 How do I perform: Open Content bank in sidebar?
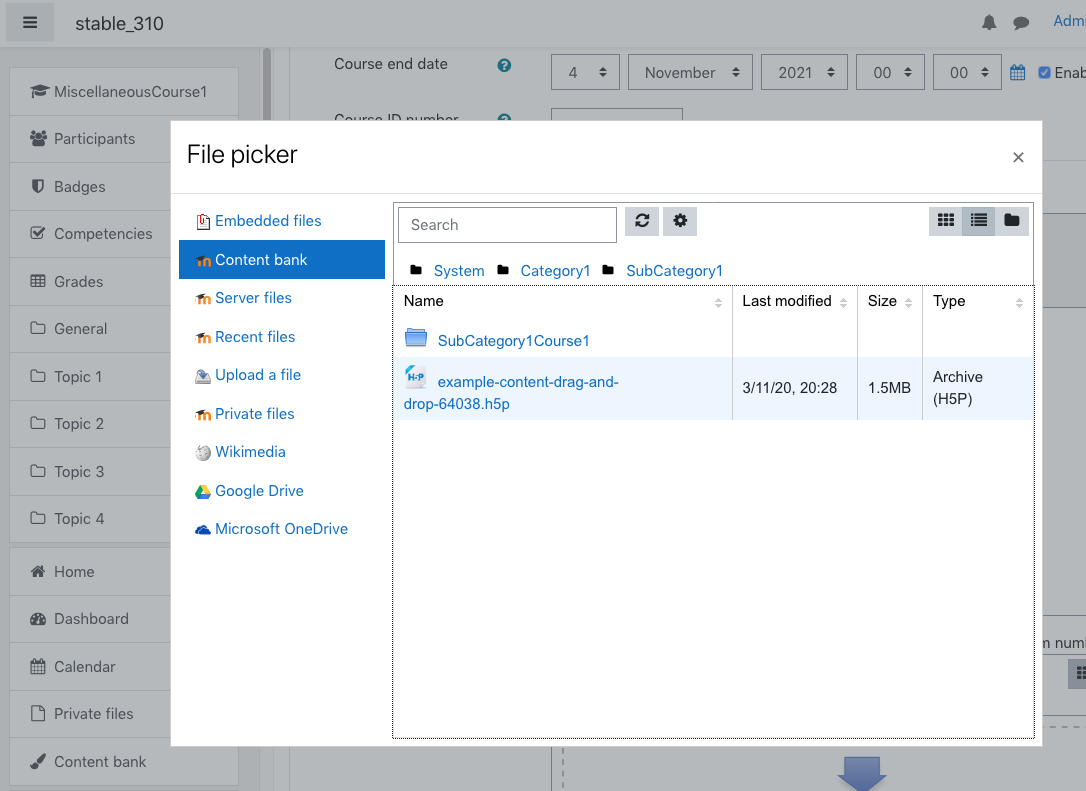(124, 761)
